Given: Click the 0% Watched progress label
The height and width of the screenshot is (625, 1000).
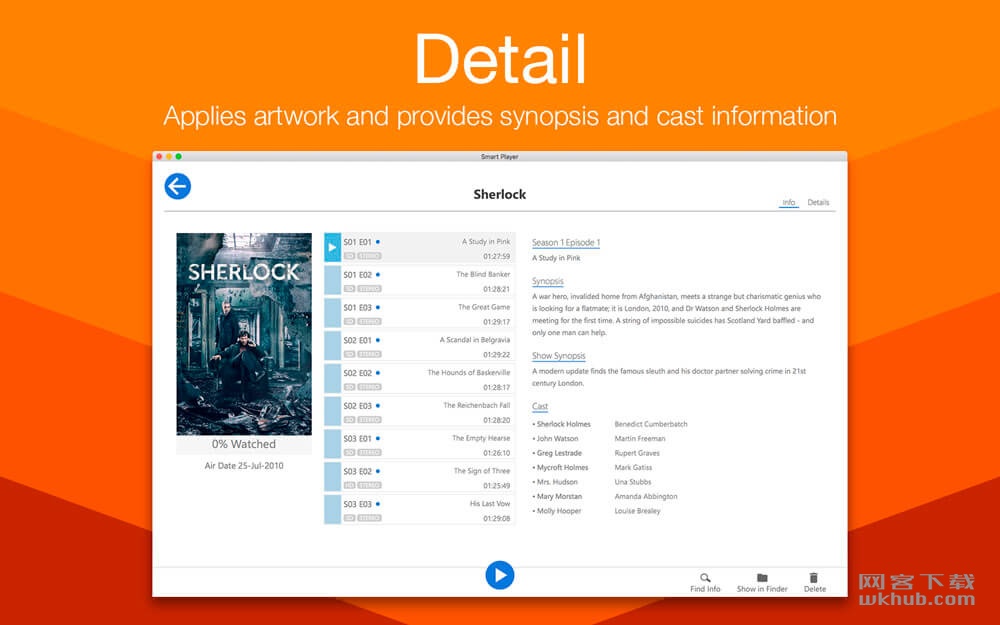Looking at the screenshot, I should 244,444.
